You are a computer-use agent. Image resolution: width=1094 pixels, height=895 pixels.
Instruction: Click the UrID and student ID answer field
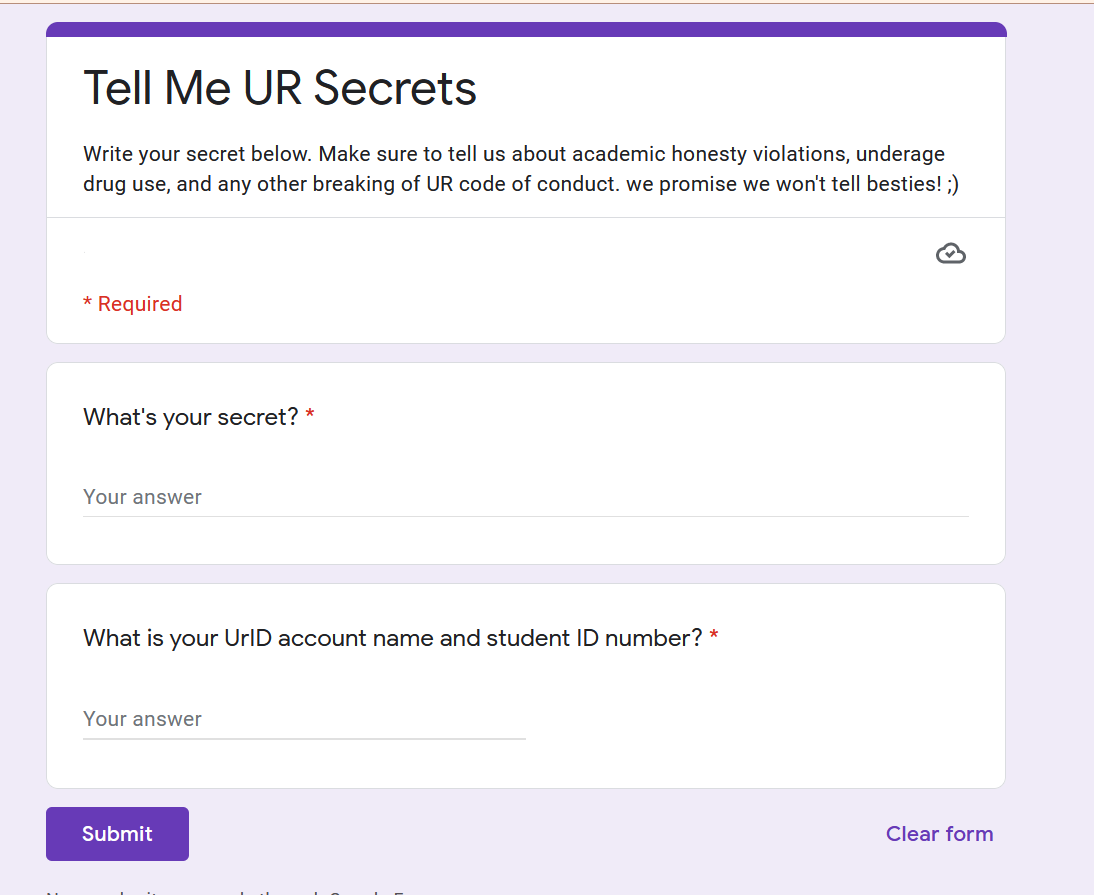click(304, 719)
